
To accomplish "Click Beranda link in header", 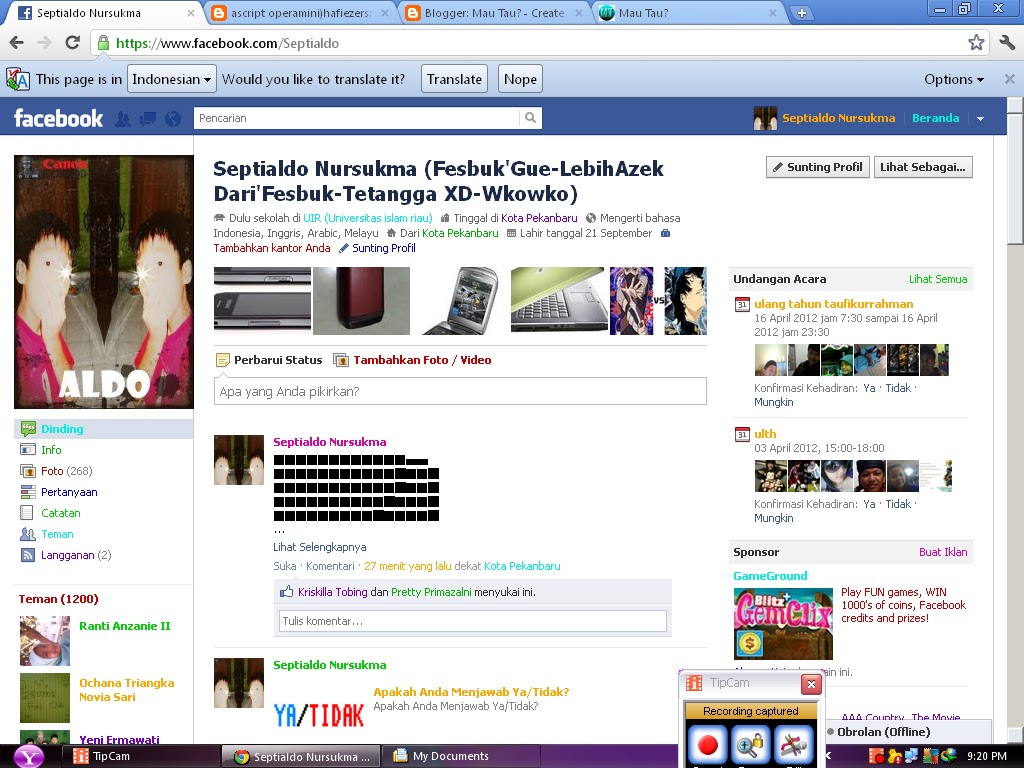I will (935, 118).
